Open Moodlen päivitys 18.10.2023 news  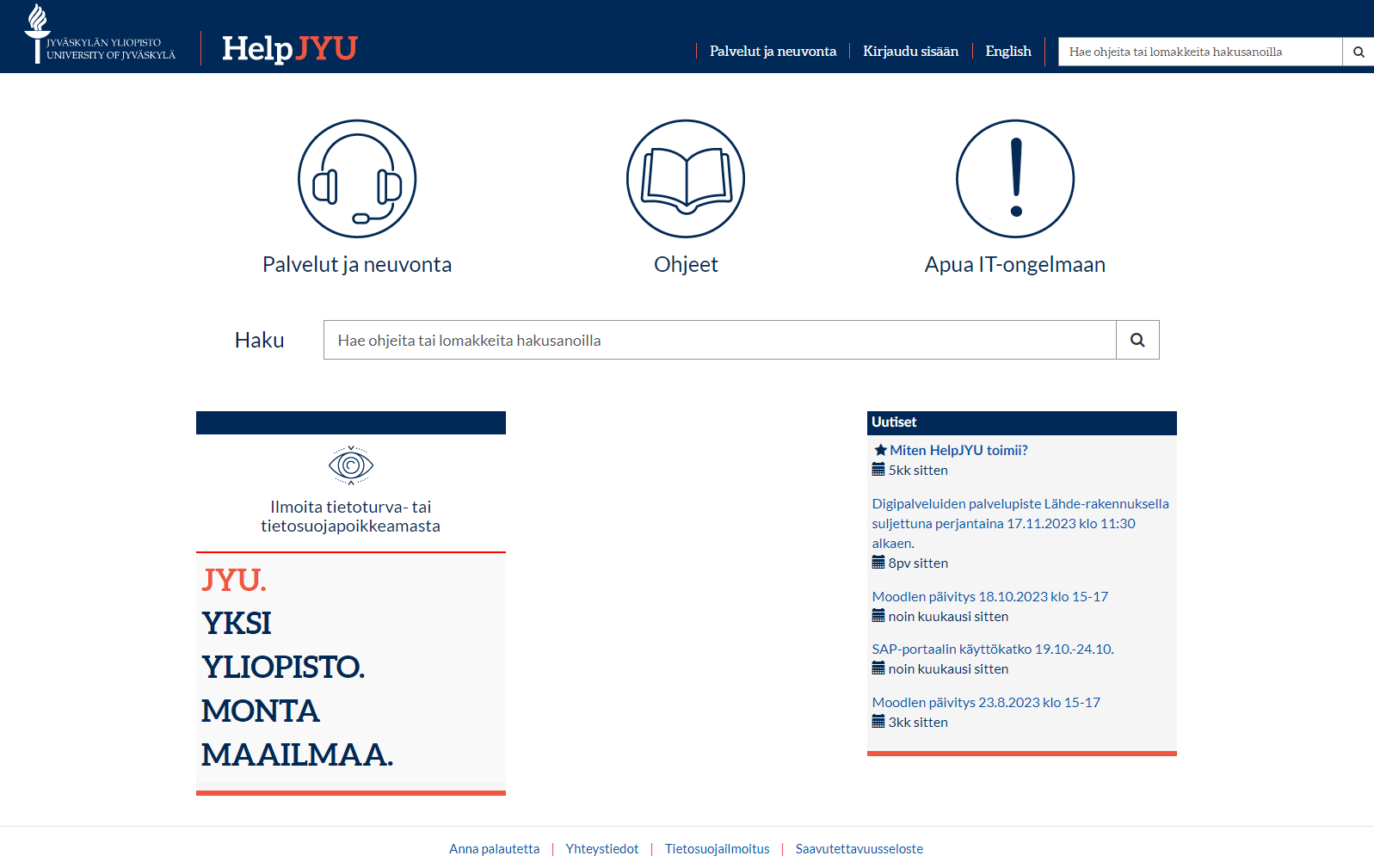[x=990, y=596]
